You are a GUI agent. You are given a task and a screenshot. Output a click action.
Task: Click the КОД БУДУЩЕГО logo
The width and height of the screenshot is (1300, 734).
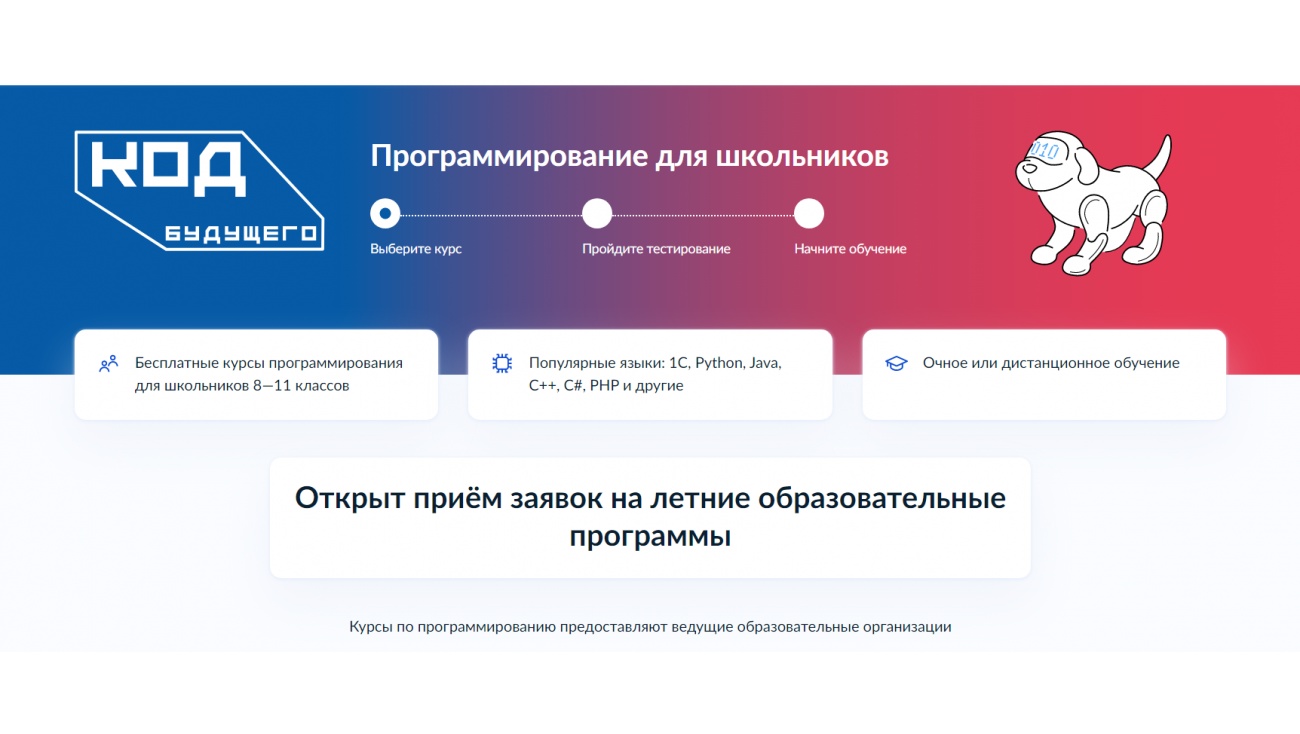point(200,190)
